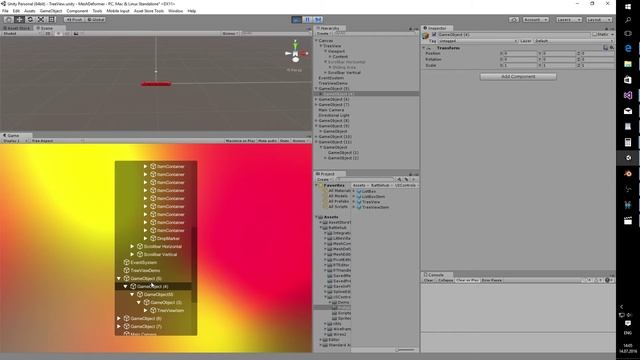Image resolution: width=640 pixels, height=360 pixels.
Task: Click ListBox prefab icon in Project panel
Action: (359, 191)
